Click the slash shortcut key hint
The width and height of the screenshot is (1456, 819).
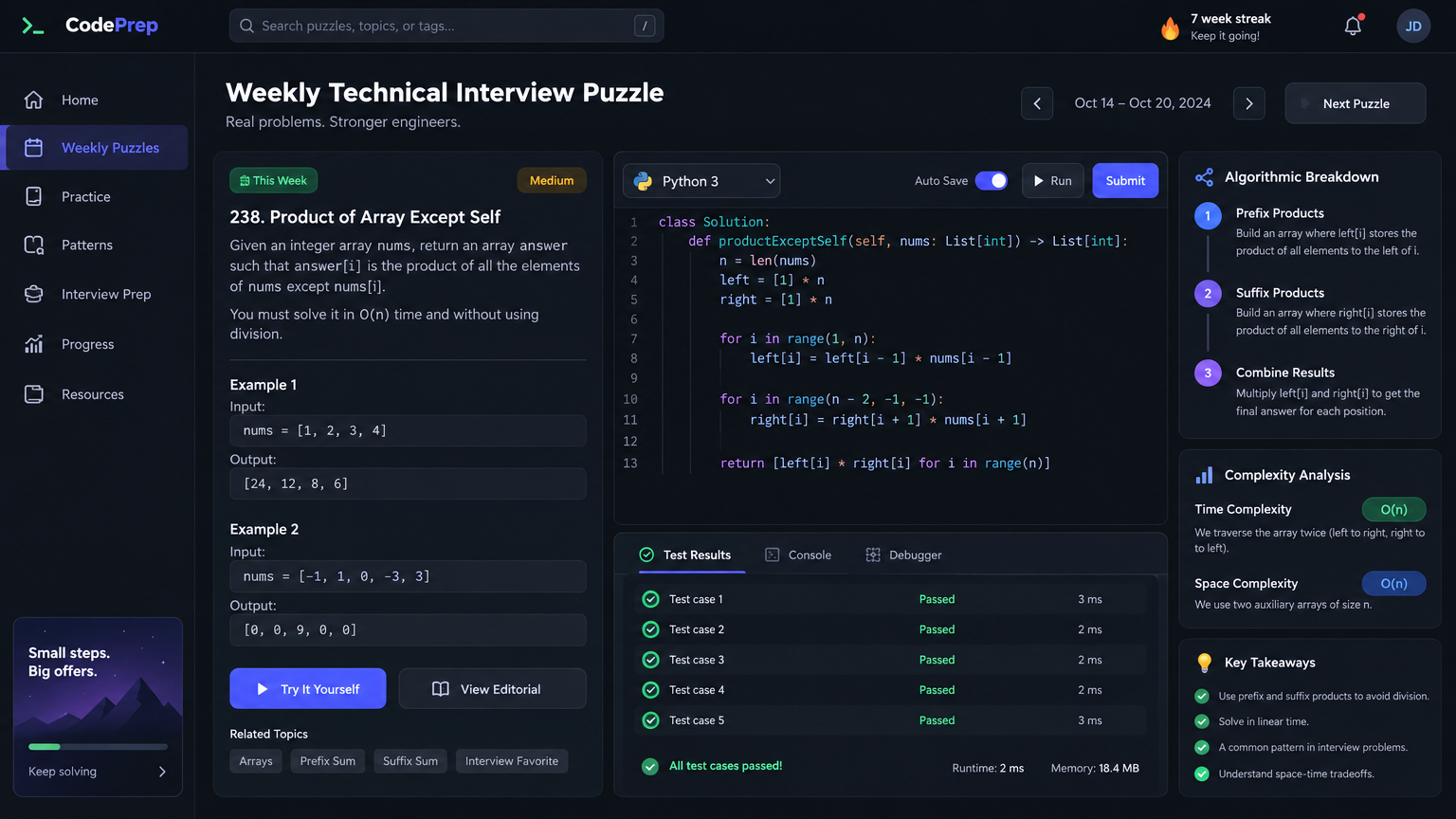[645, 26]
